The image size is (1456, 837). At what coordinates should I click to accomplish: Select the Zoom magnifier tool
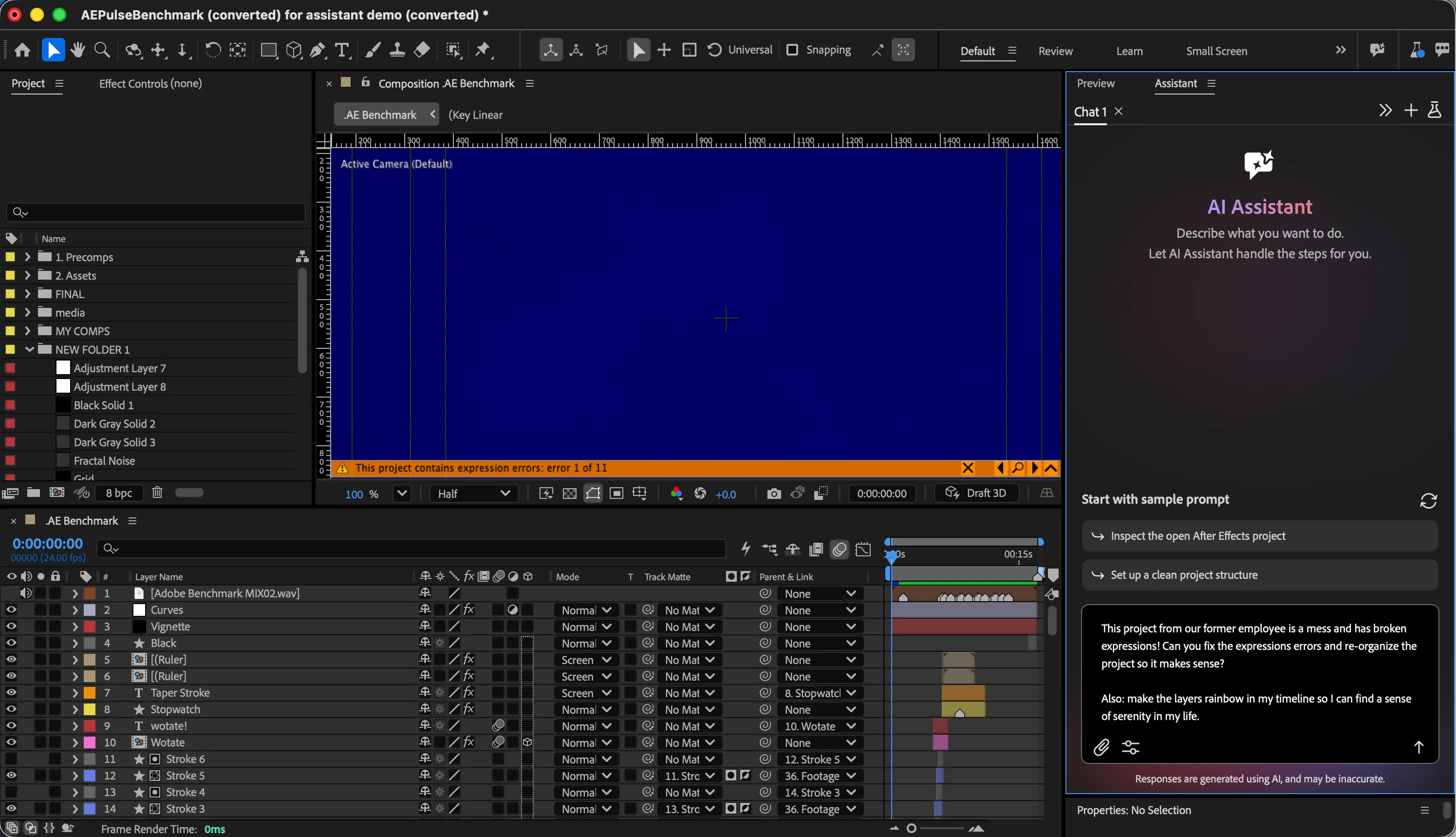click(x=102, y=51)
